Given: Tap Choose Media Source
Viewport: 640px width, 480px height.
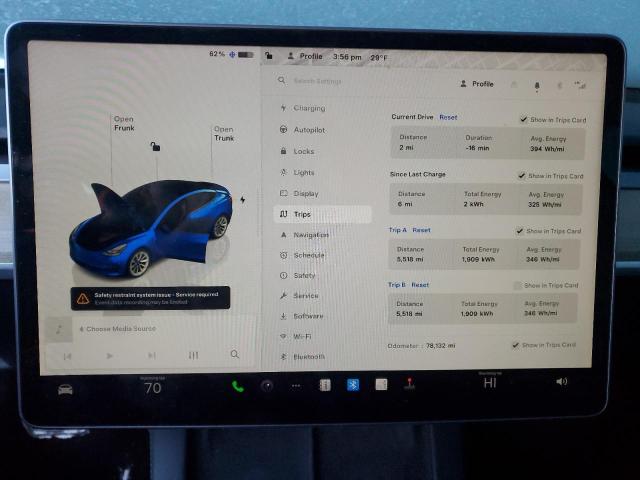Looking at the screenshot, I should (118, 329).
